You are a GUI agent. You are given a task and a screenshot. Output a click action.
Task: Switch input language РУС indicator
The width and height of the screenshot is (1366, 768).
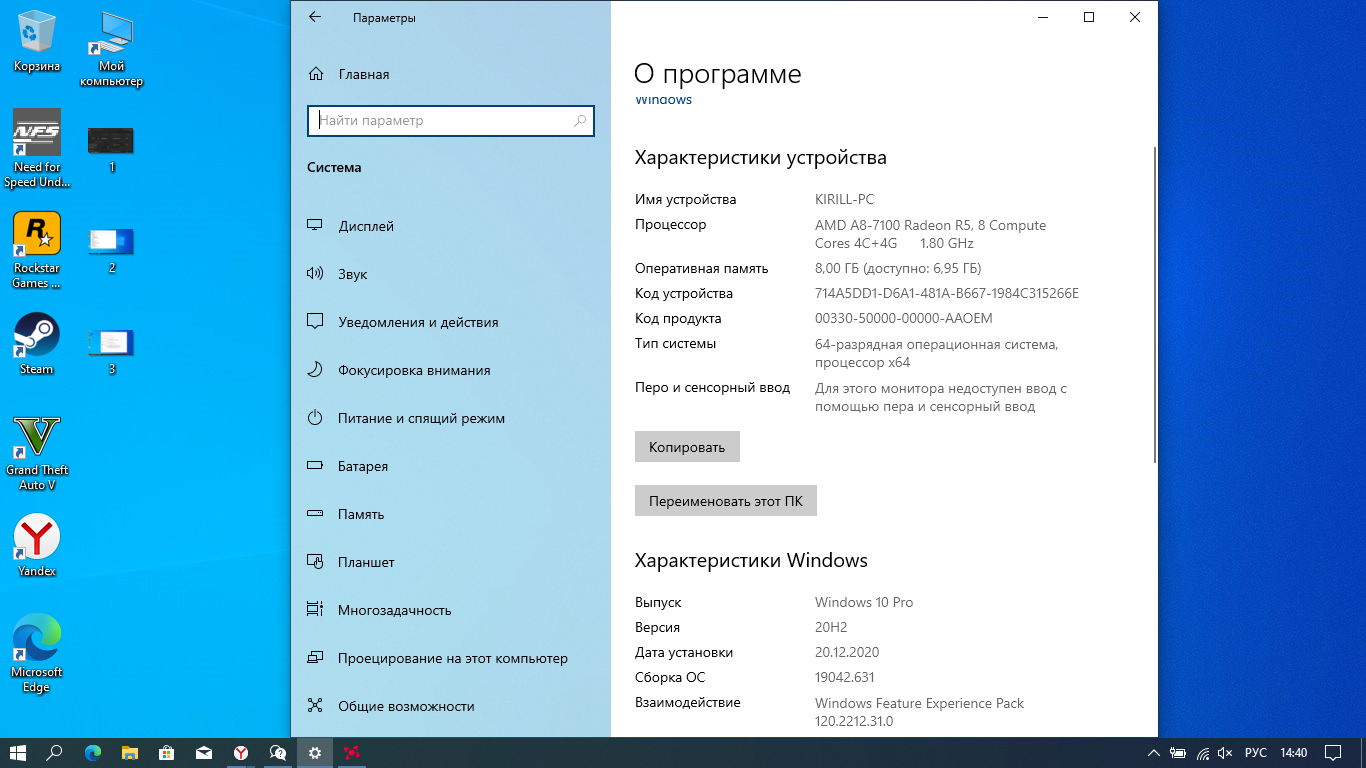(x=1256, y=752)
